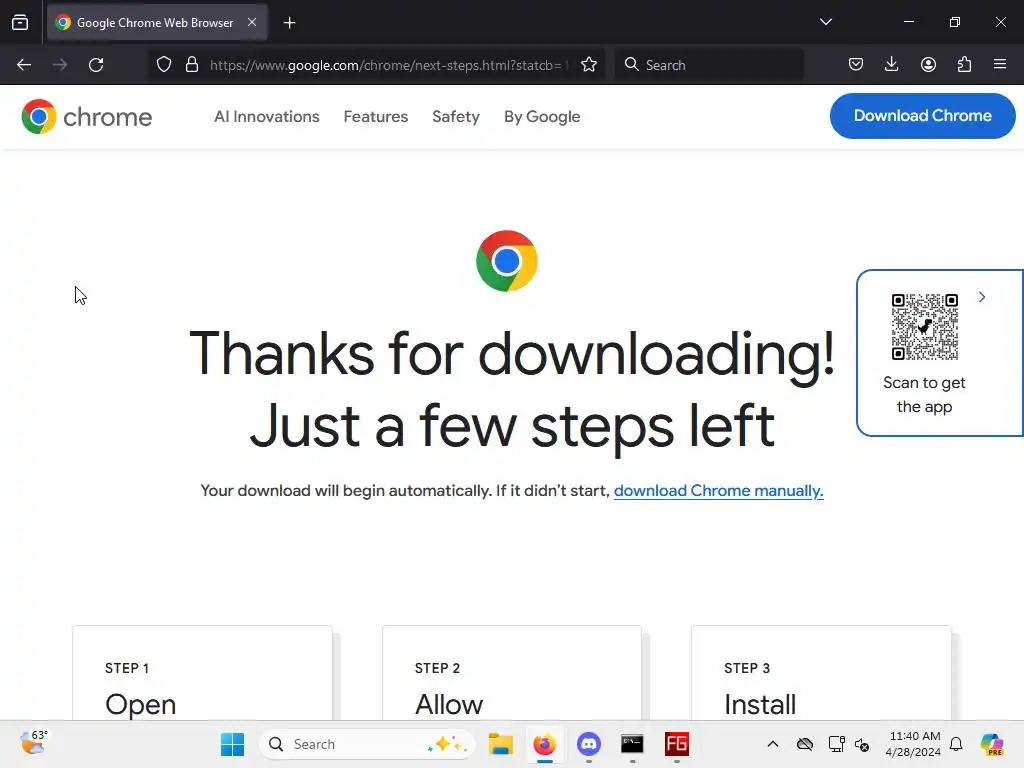Viewport: 1024px width, 768px height.
Task: Open the network display tray icon
Action: [x=836, y=744]
